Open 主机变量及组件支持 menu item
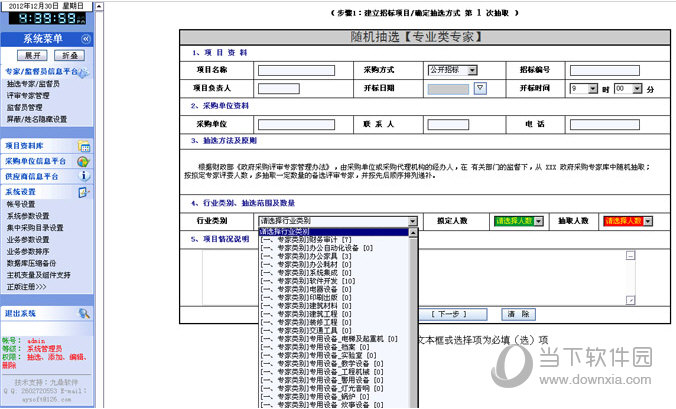This screenshot has height=409, width=676. click(x=38, y=275)
